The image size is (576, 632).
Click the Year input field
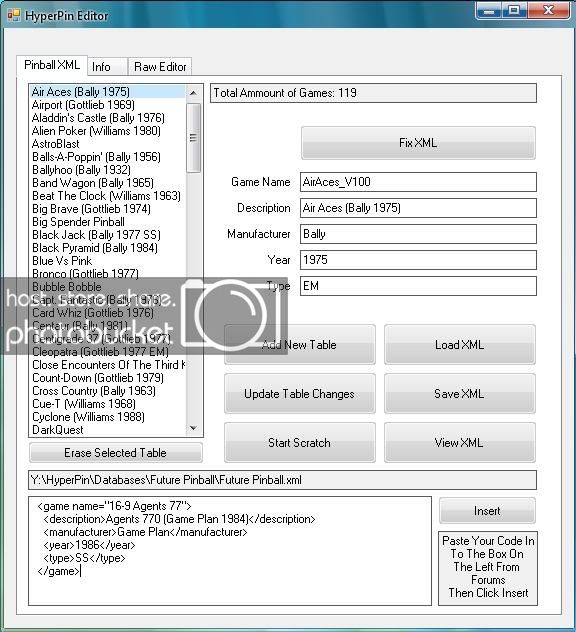418,260
